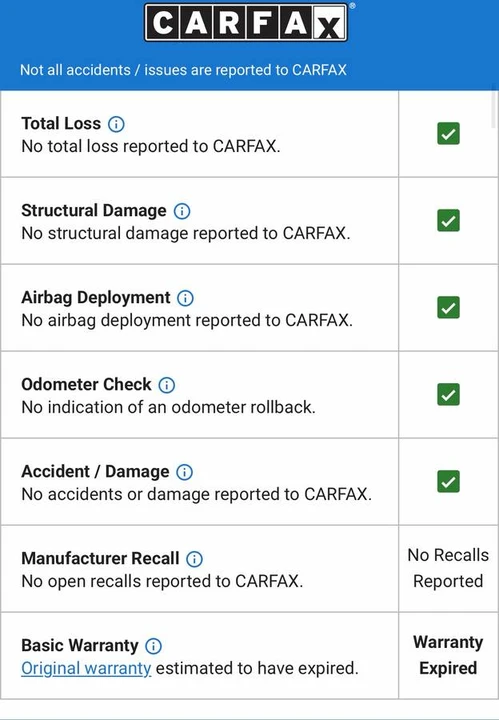Click the Accident / Damage info icon
Screen dimensions: 499x720
click(185, 472)
